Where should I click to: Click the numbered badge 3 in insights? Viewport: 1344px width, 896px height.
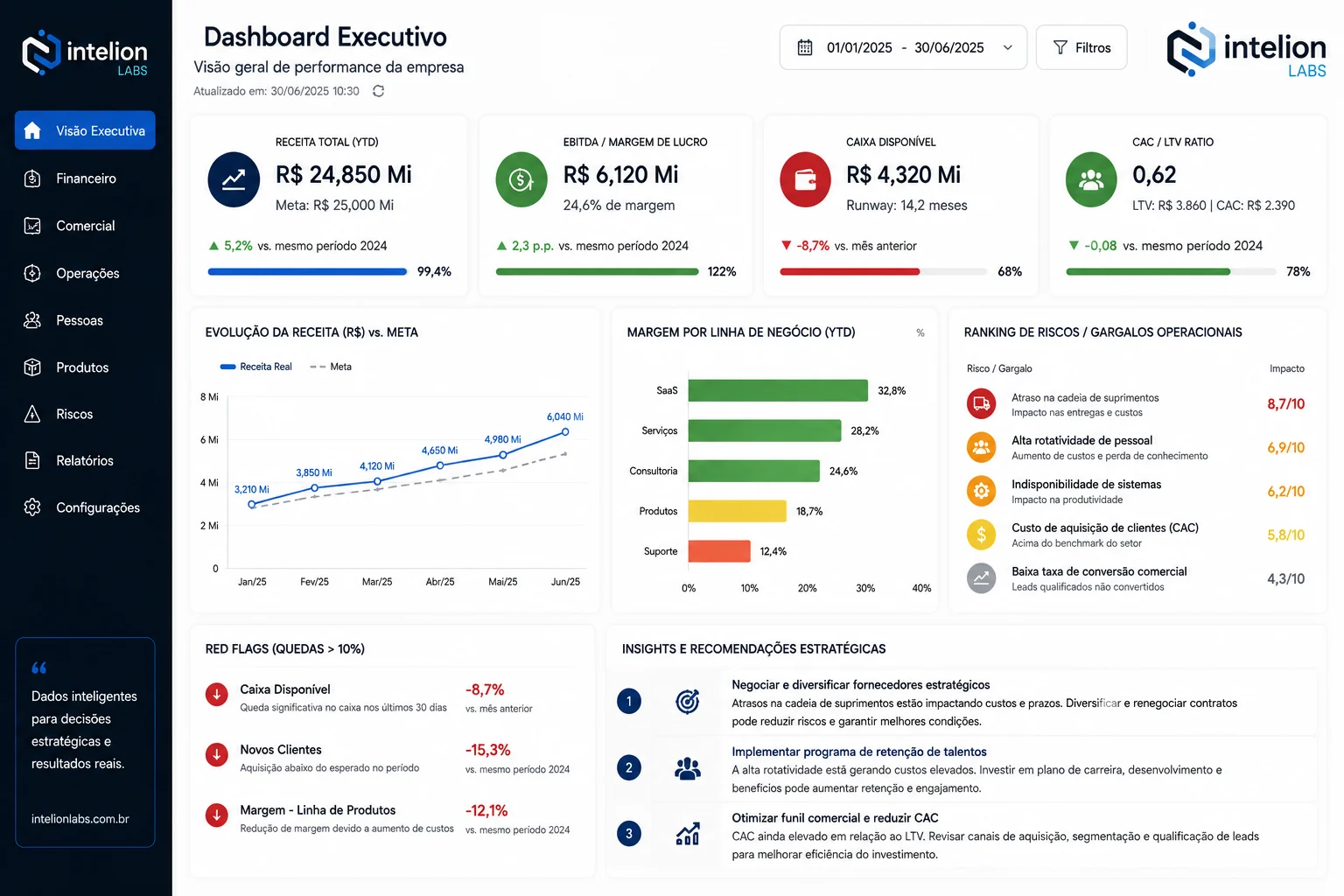point(629,834)
